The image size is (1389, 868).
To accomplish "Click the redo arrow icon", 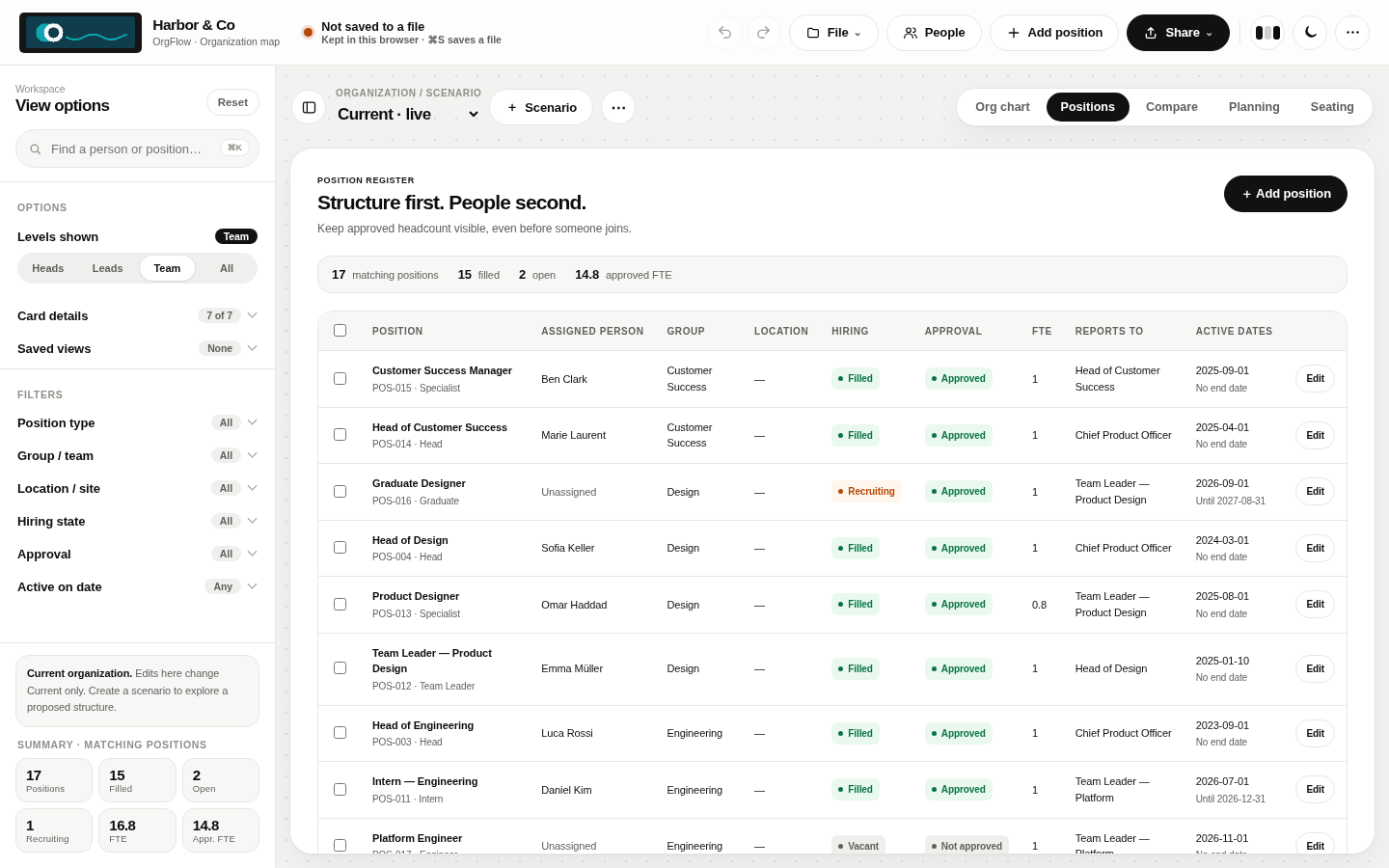I will coord(764,33).
